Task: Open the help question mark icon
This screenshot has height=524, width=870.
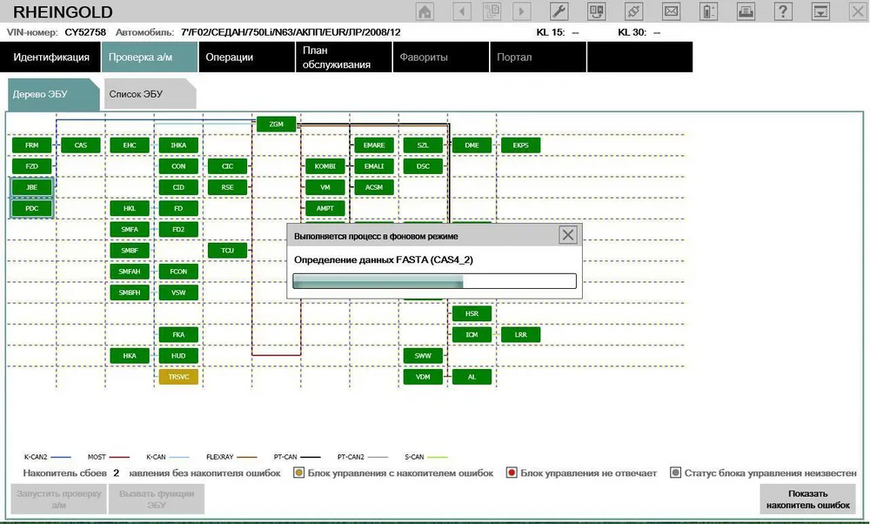Action: (x=782, y=11)
